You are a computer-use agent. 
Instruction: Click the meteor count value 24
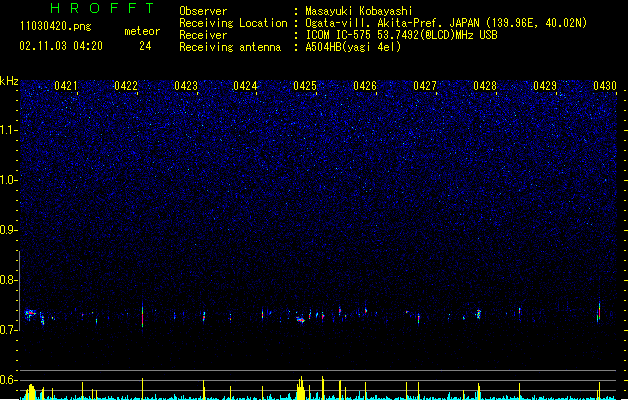click(x=145, y=46)
